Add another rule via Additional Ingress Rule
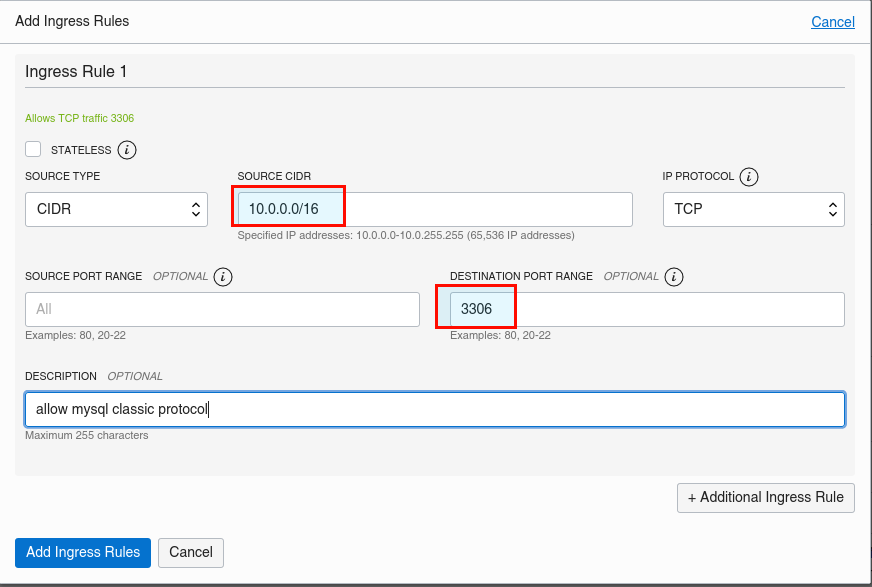This screenshot has height=587, width=872. 766,498
